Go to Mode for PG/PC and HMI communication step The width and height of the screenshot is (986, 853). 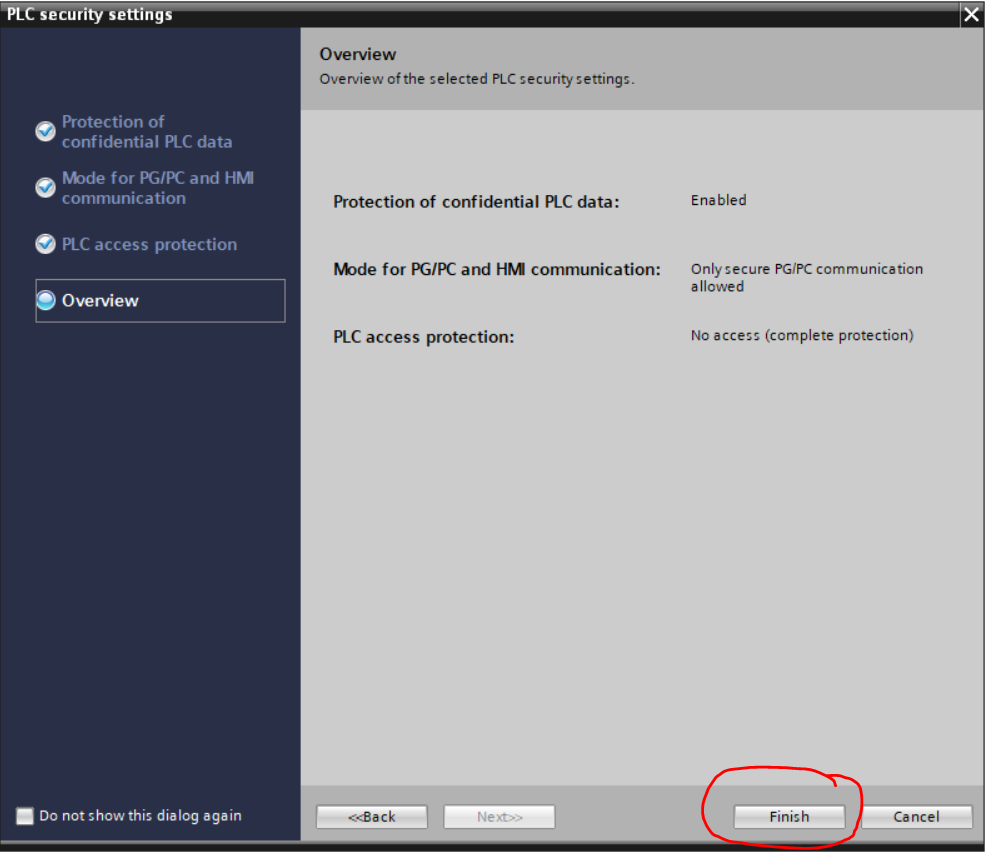(x=157, y=187)
